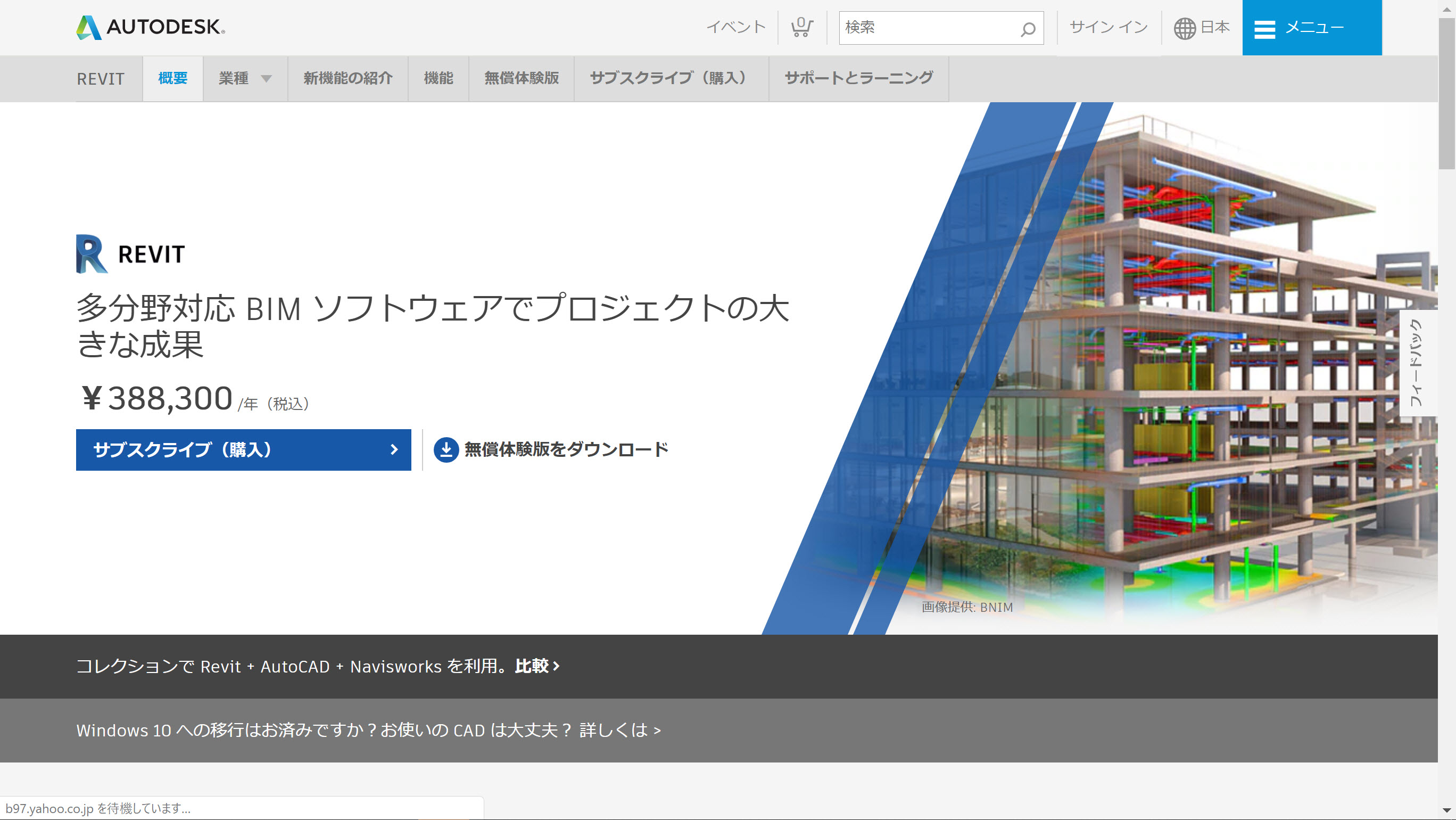Select the REVIT menu item

click(x=100, y=79)
